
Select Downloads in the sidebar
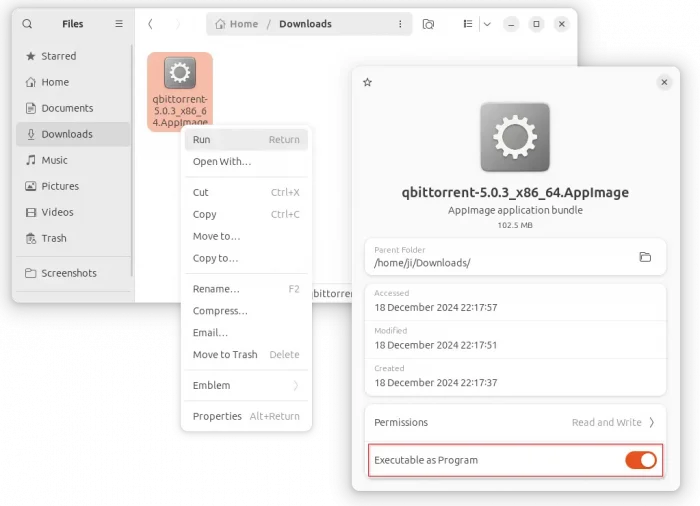tap(73, 134)
